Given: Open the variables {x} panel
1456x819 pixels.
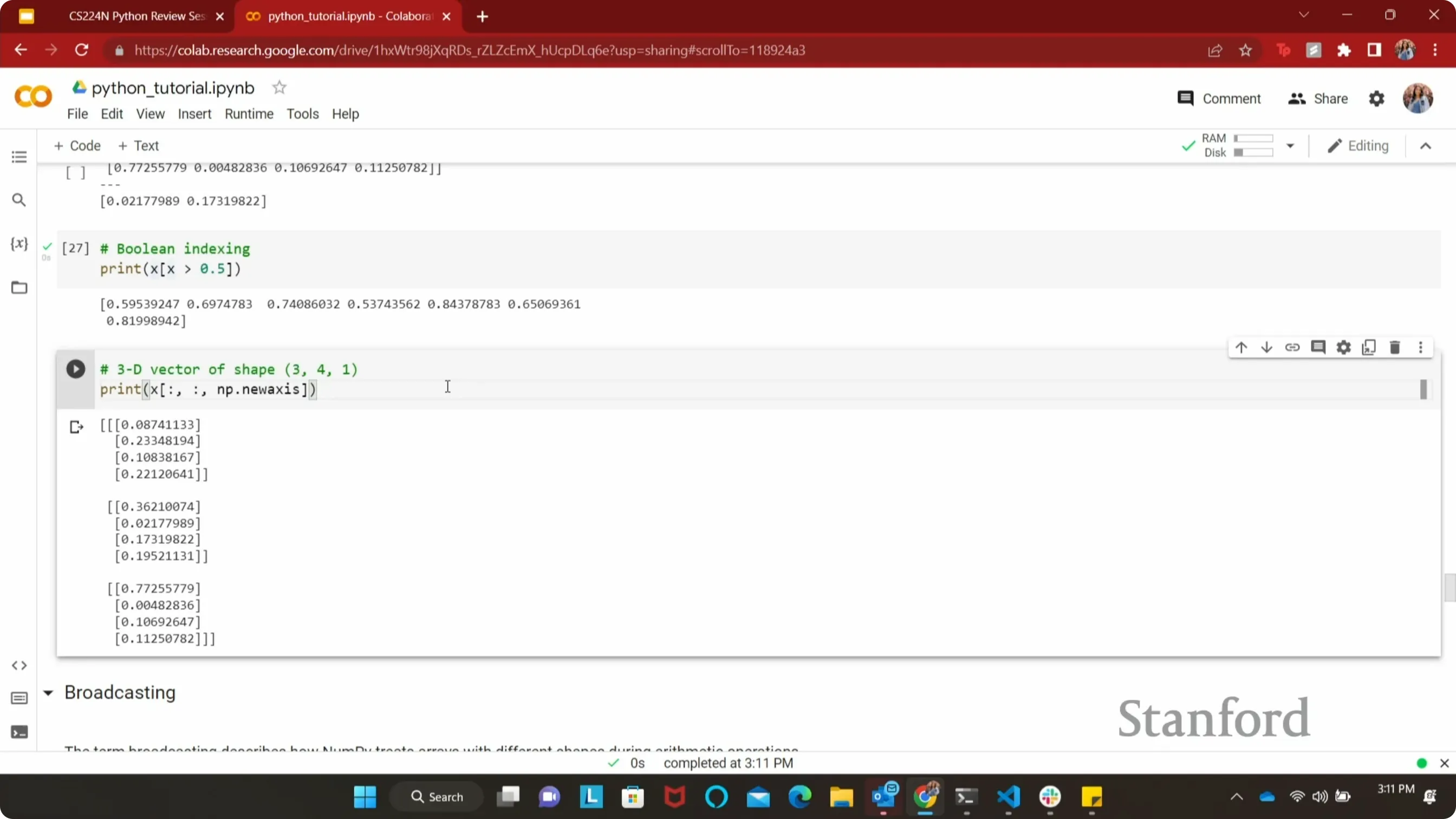Looking at the screenshot, I should [x=19, y=244].
